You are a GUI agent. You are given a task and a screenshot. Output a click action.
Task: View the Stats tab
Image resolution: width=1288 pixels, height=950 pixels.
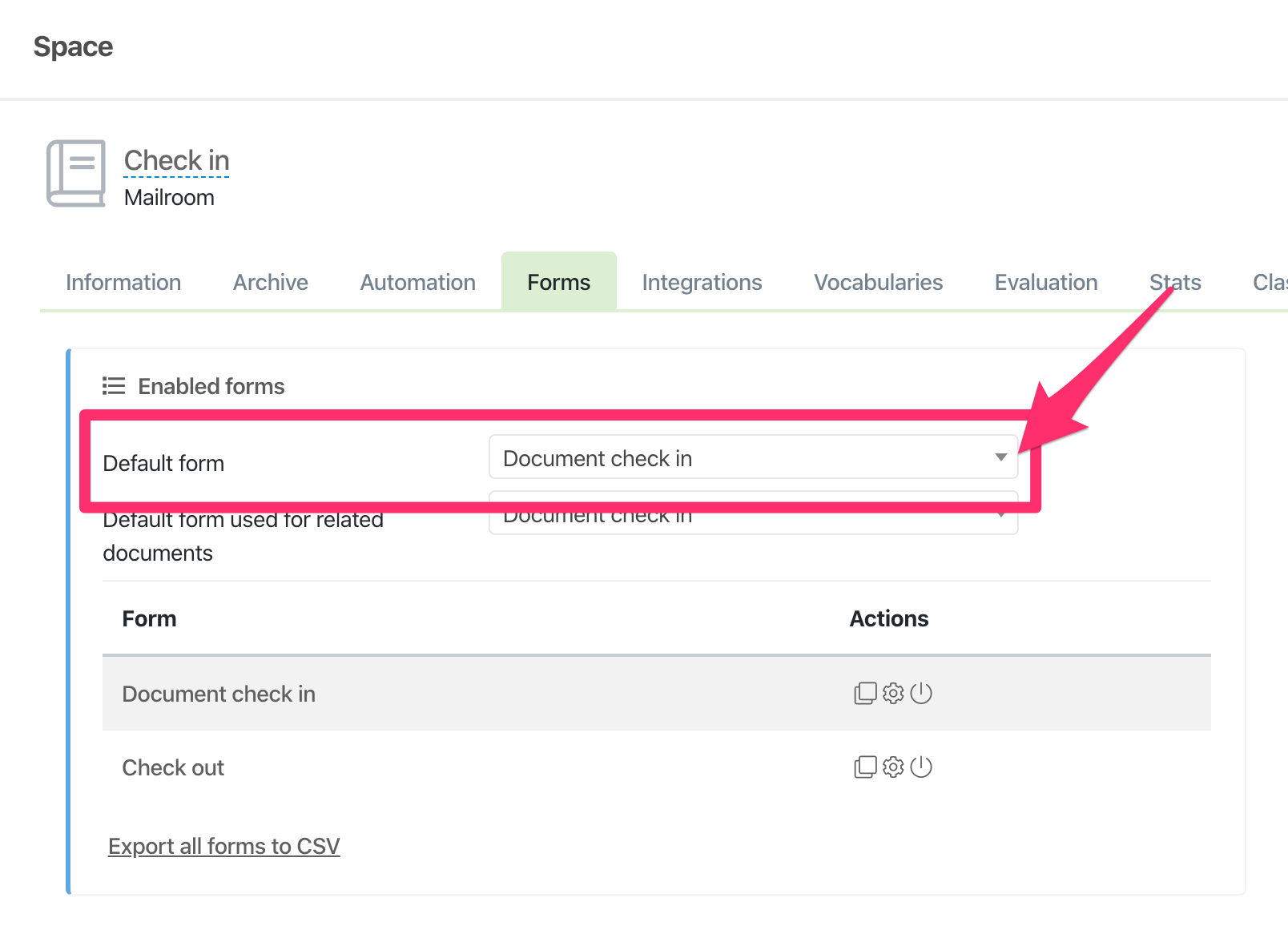point(1174,282)
